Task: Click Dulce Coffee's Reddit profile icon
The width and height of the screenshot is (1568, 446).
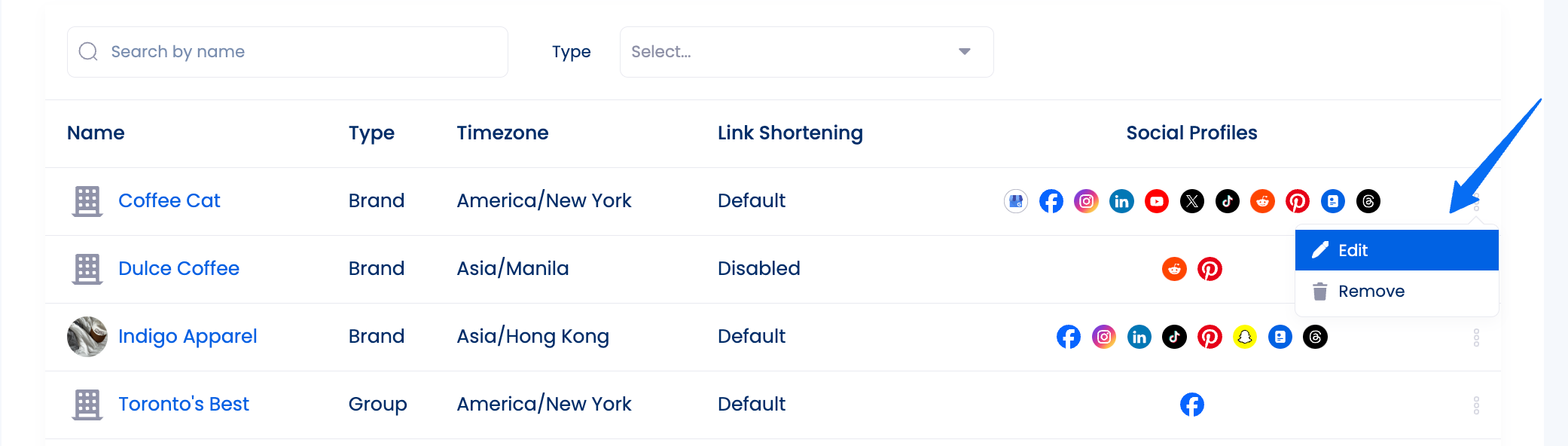Action: coord(1174,269)
